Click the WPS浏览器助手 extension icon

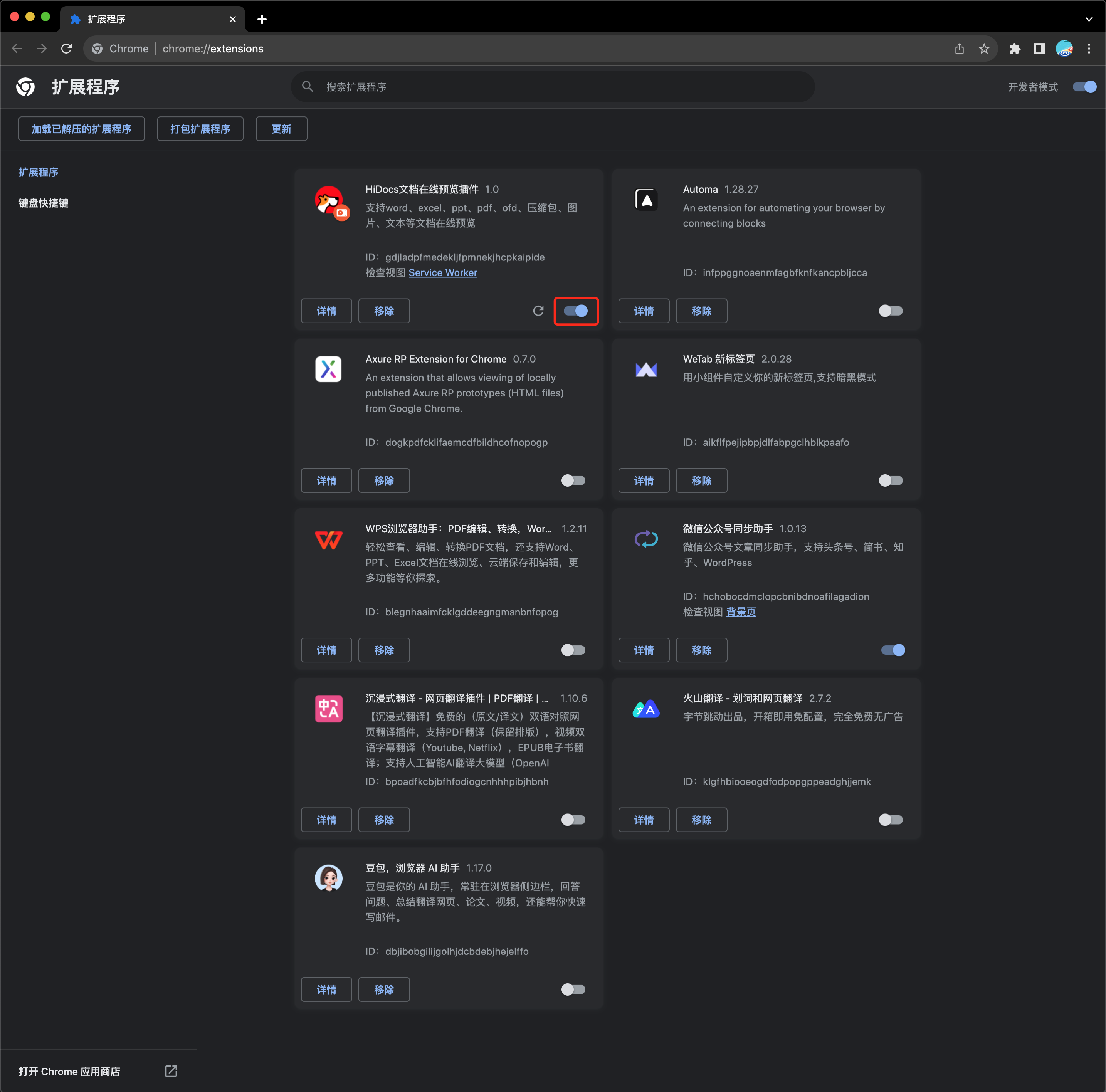(329, 539)
